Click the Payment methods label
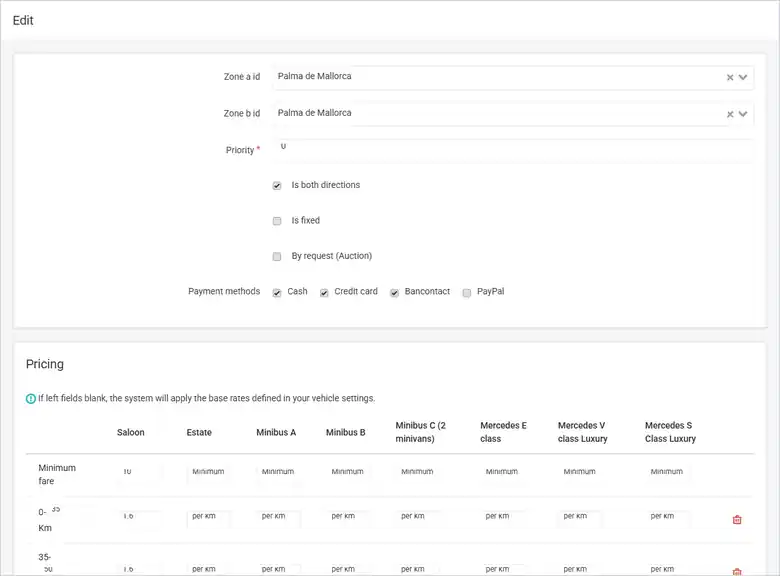The height and width of the screenshot is (576, 780). point(224,291)
